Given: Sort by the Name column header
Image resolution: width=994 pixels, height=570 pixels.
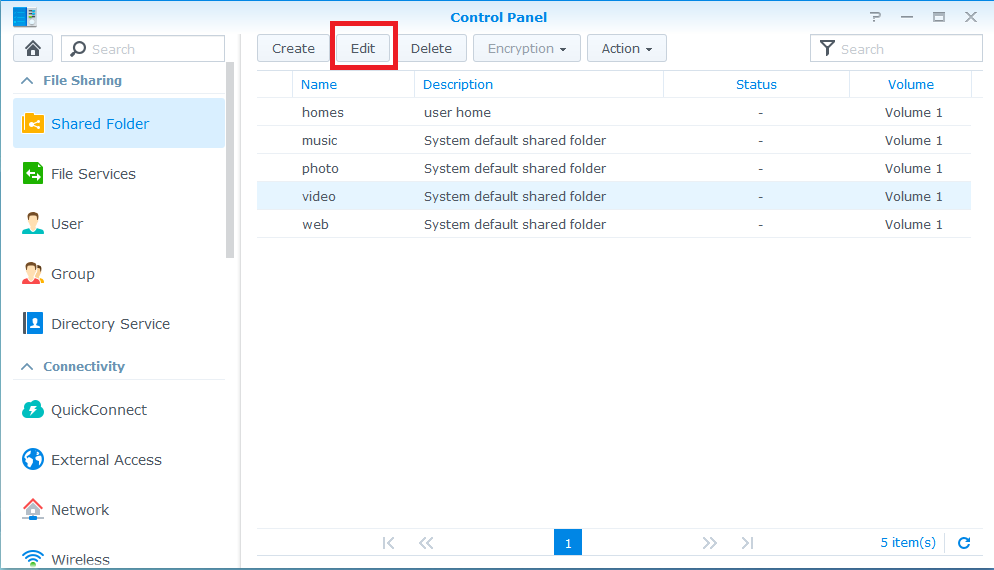Looking at the screenshot, I should (x=319, y=85).
